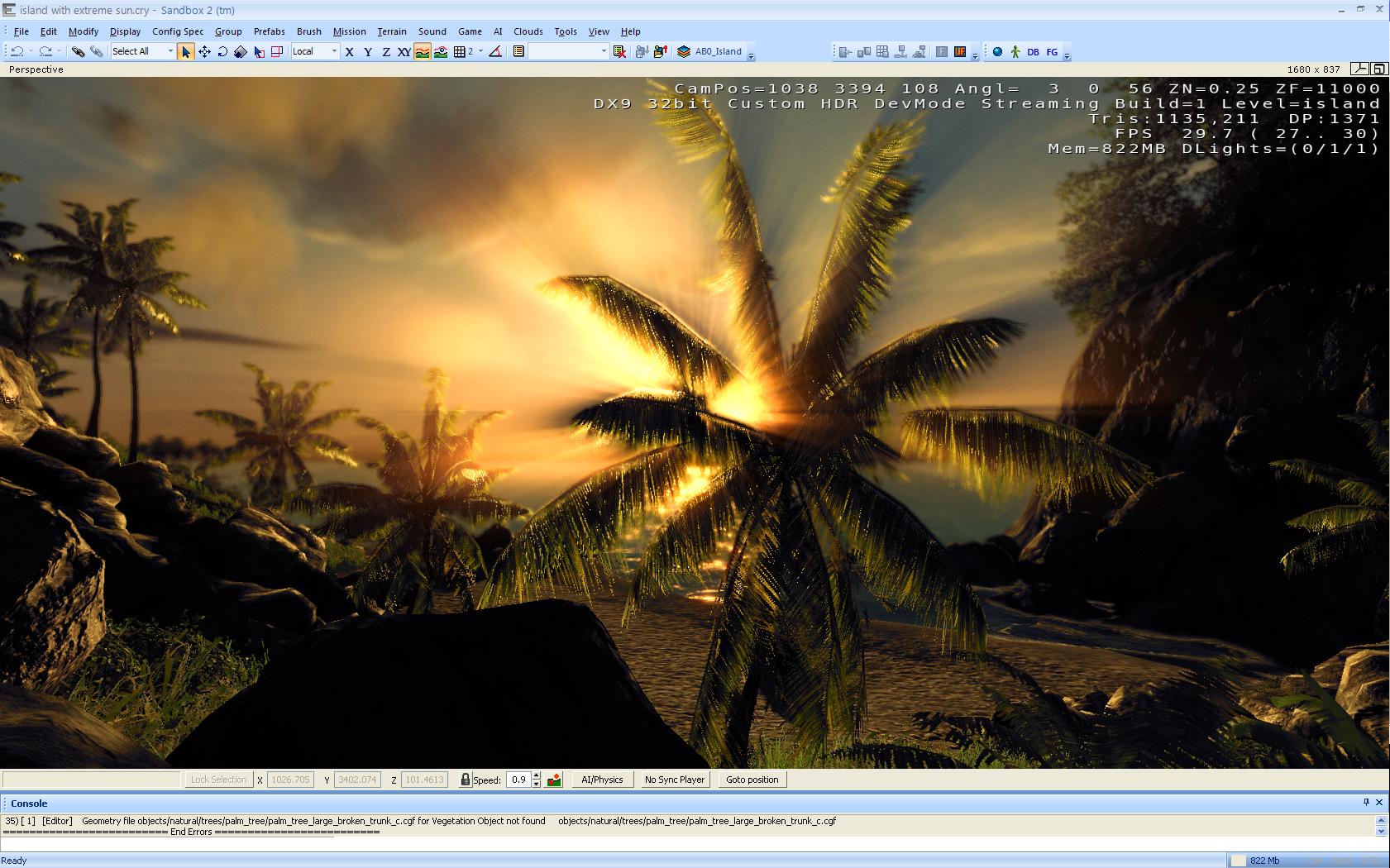
Task: Click the Perspective viewport title
Action: tap(36, 69)
